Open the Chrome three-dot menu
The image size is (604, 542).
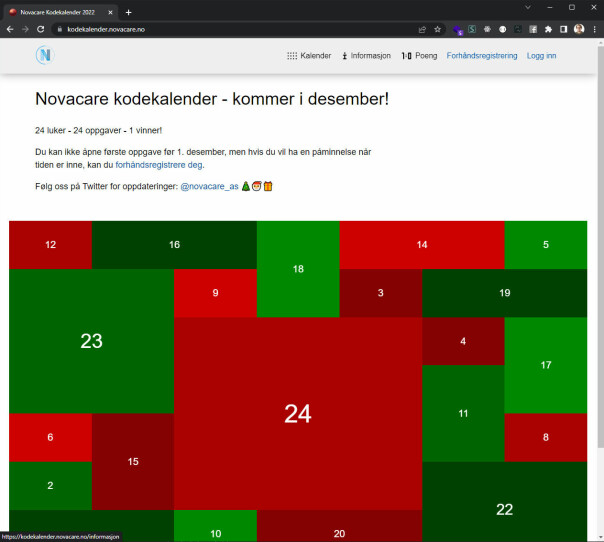[x=594, y=29]
